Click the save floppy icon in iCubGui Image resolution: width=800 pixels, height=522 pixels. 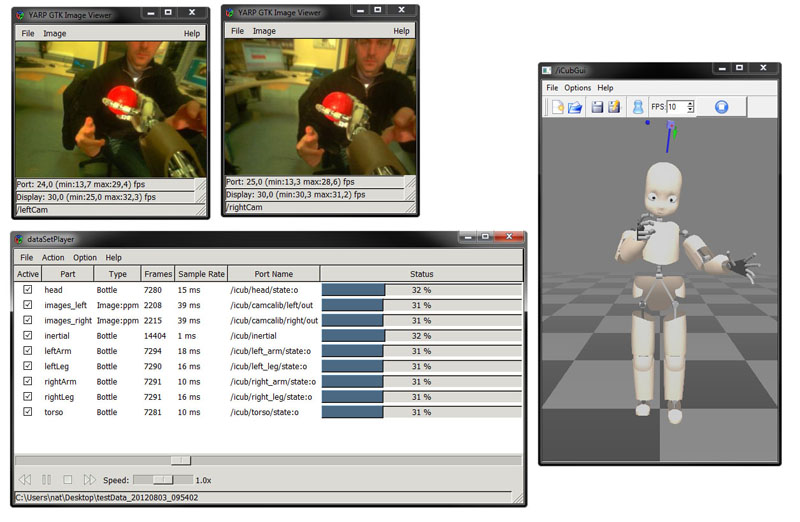point(597,107)
